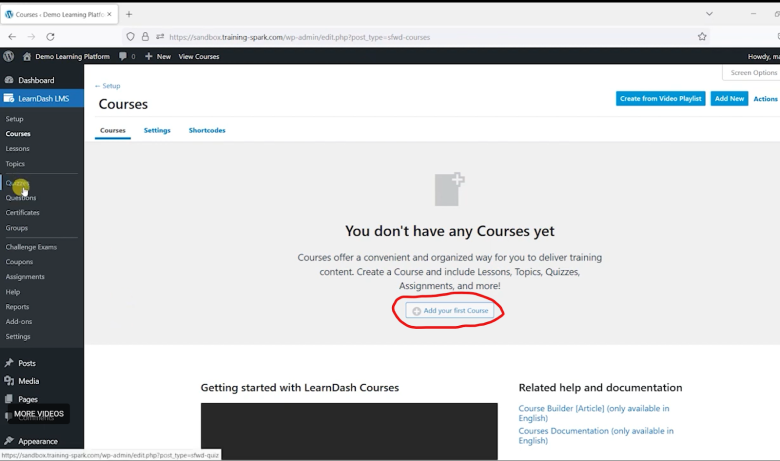Image resolution: width=780 pixels, height=461 pixels.
Task: Switch to the Shortcodes tab
Action: coord(207,131)
